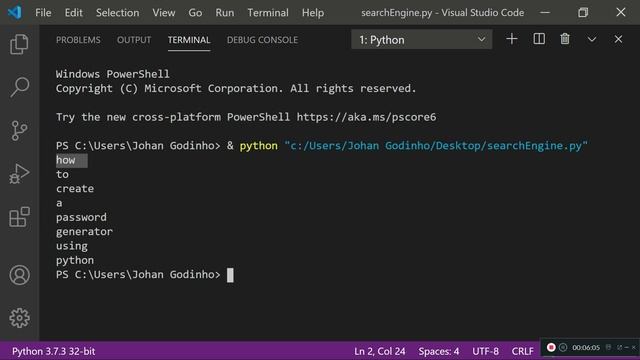The width and height of the screenshot is (640, 360).
Task: Open the Go menu
Action: [x=195, y=13]
